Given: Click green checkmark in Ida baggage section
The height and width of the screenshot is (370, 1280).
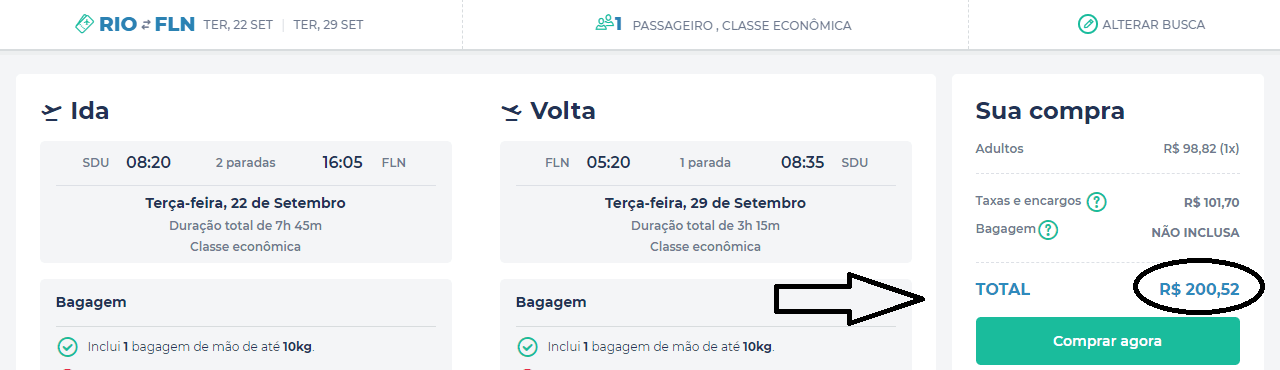Looking at the screenshot, I should [x=68, y=347].
